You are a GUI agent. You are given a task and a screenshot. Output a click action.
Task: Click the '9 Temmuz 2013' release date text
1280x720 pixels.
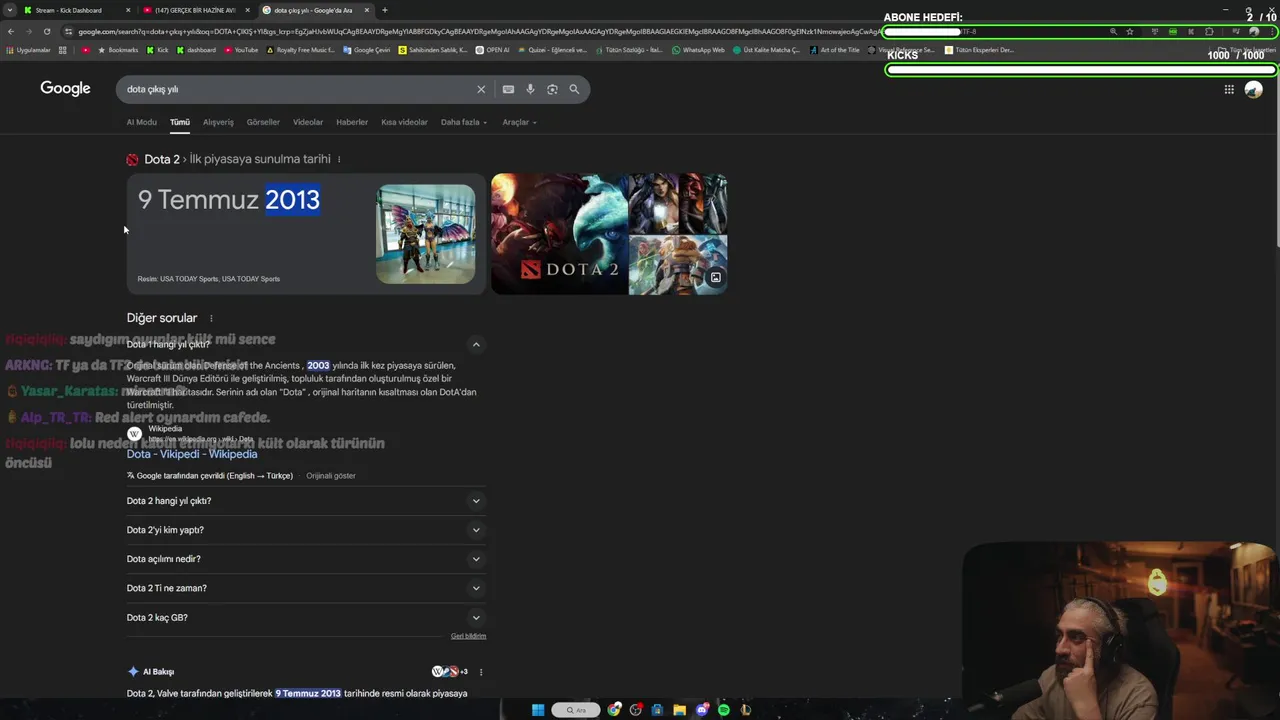click(229, 200)
